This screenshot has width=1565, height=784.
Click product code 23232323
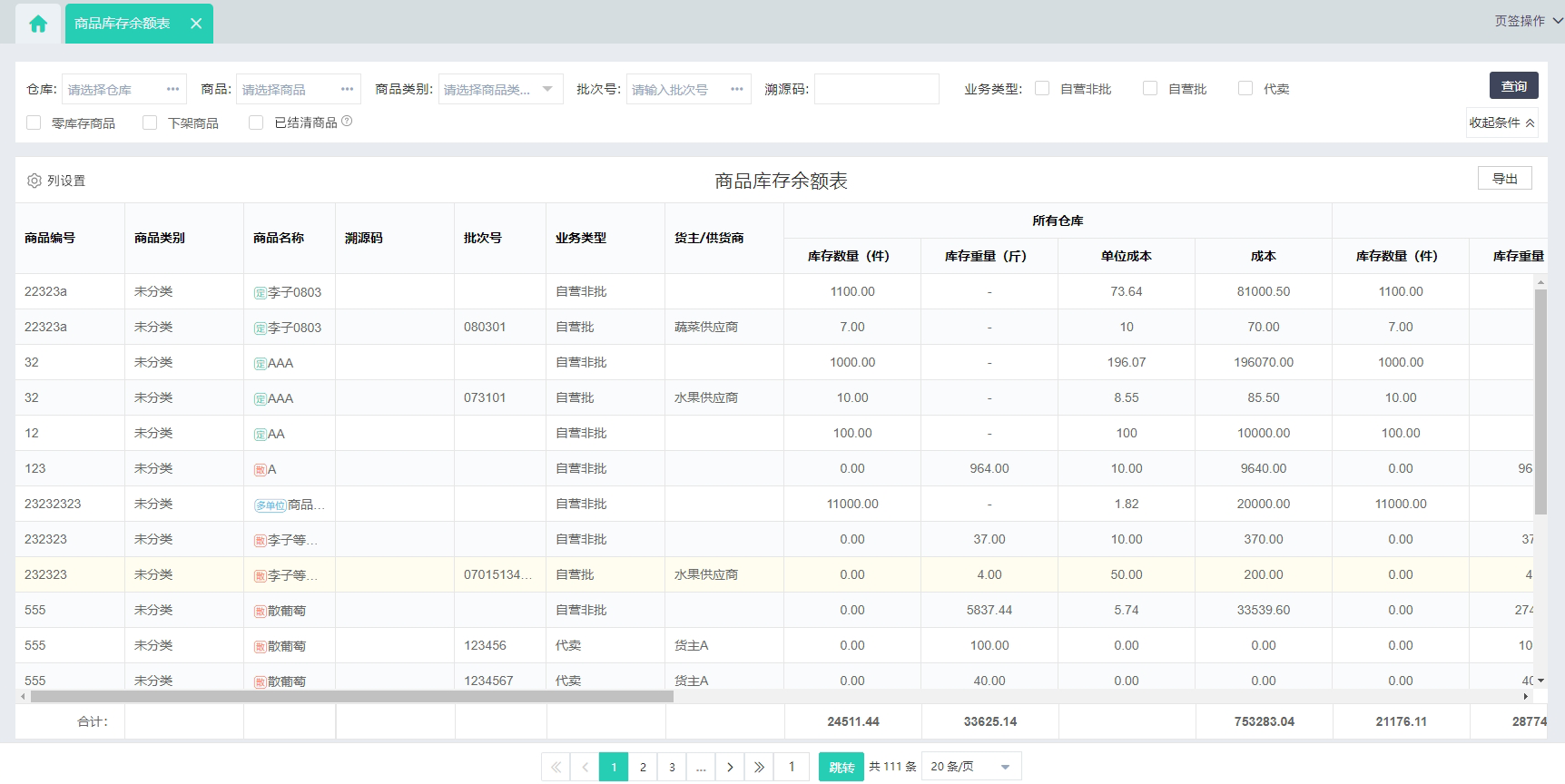tap(53, 504)
